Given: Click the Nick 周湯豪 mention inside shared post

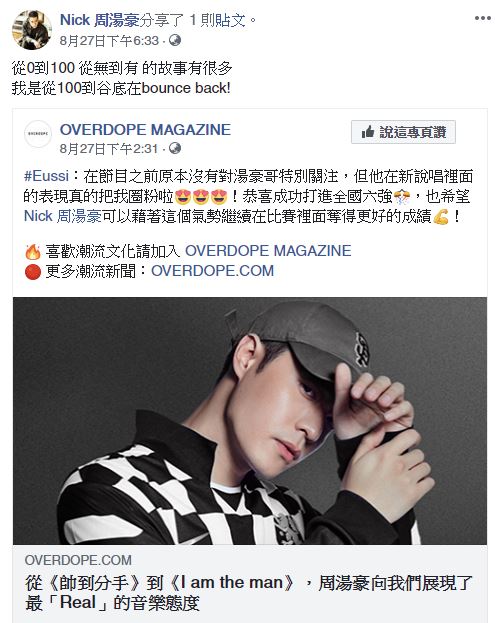Looking at the screenshot, I should point(63,216).
